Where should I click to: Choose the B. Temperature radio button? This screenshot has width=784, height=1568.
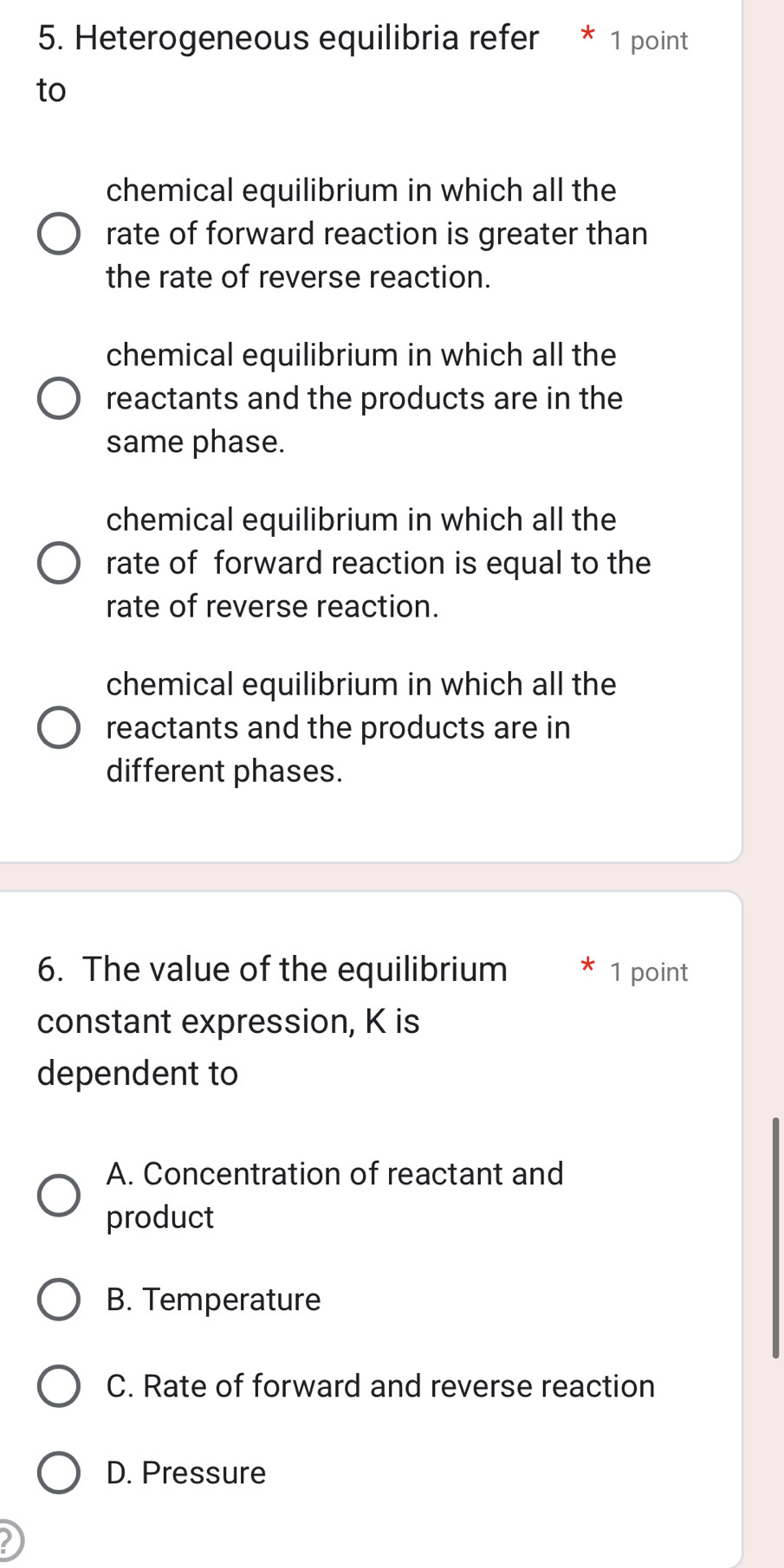(59, 1300)
